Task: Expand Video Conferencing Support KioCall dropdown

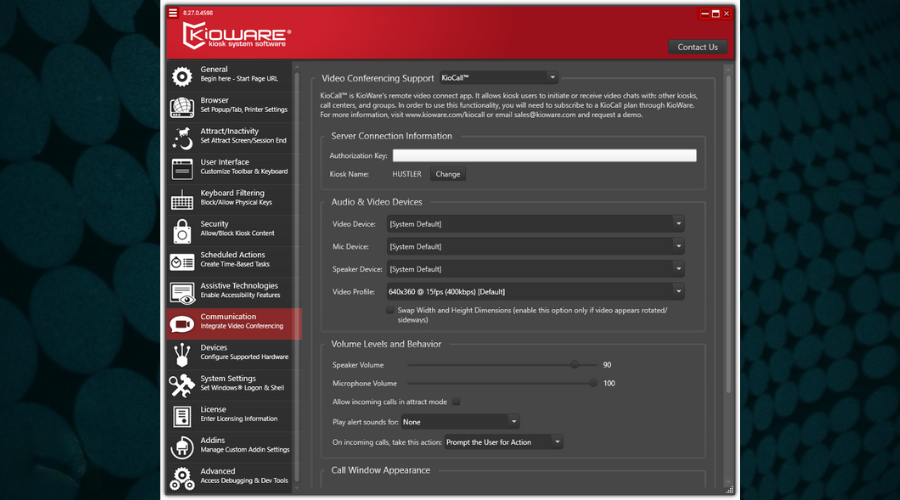Action: [498, 77]
